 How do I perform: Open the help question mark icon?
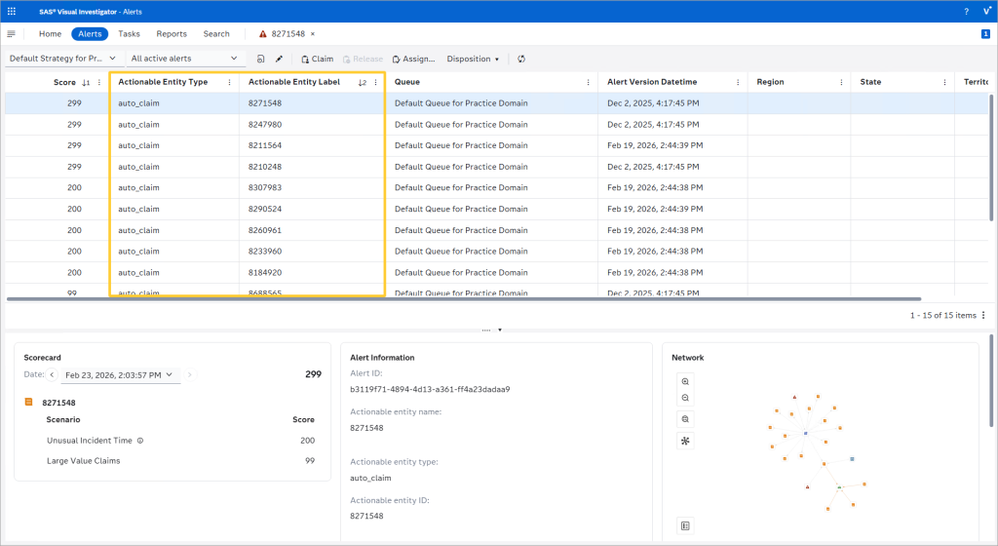click(x=966, y=11)
